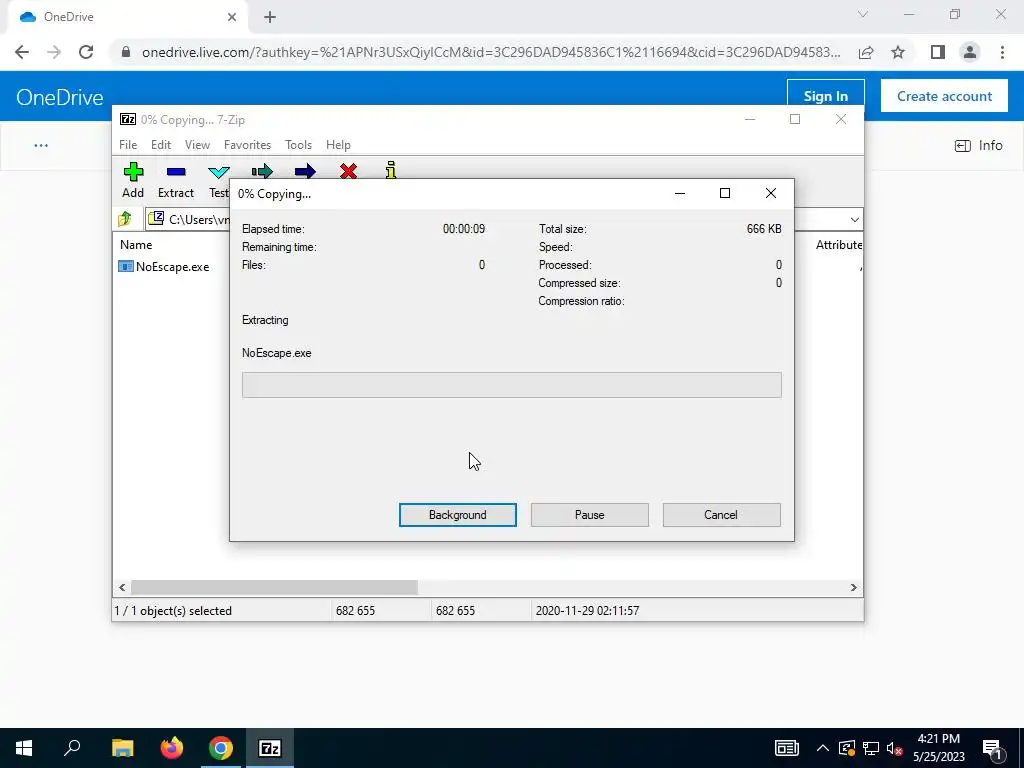
Task: Click the '1 / 1 object(s) selected' status text
Action: coord(173,611)
